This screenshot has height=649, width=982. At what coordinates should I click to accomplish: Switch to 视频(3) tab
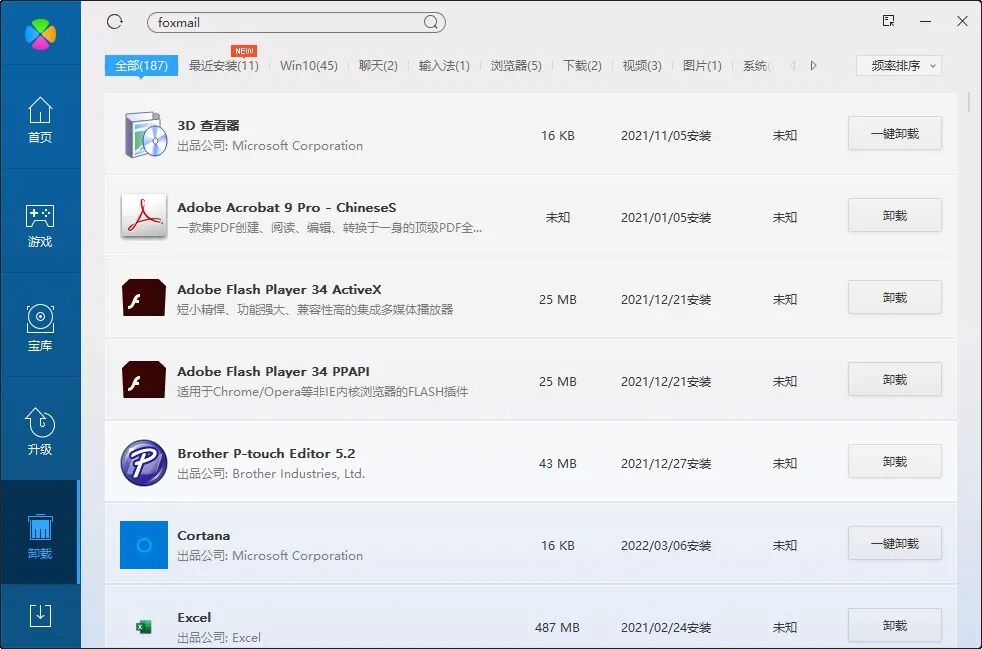click(642, 66)
